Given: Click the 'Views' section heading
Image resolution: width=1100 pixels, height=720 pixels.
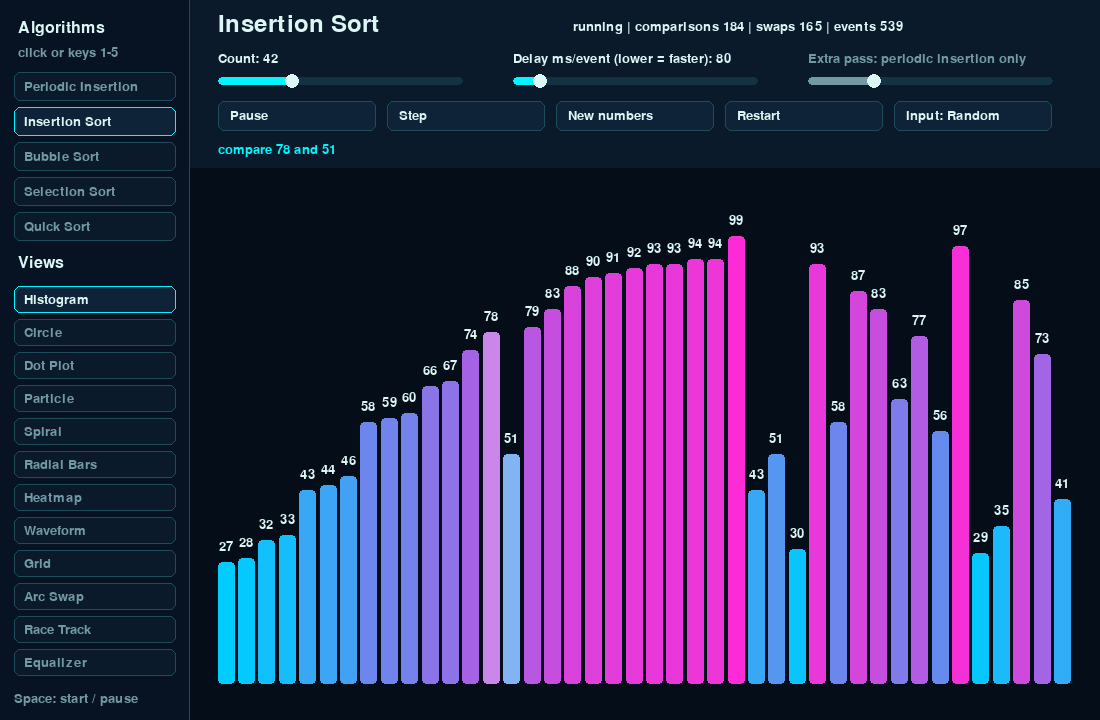Looking at the screenshot, I should (41, 262).
